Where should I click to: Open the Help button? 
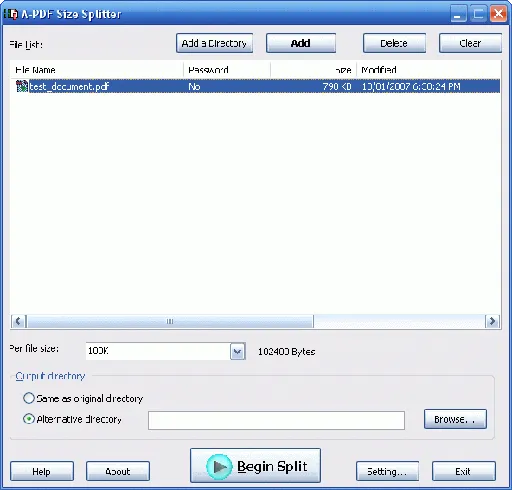click(42, 471)
